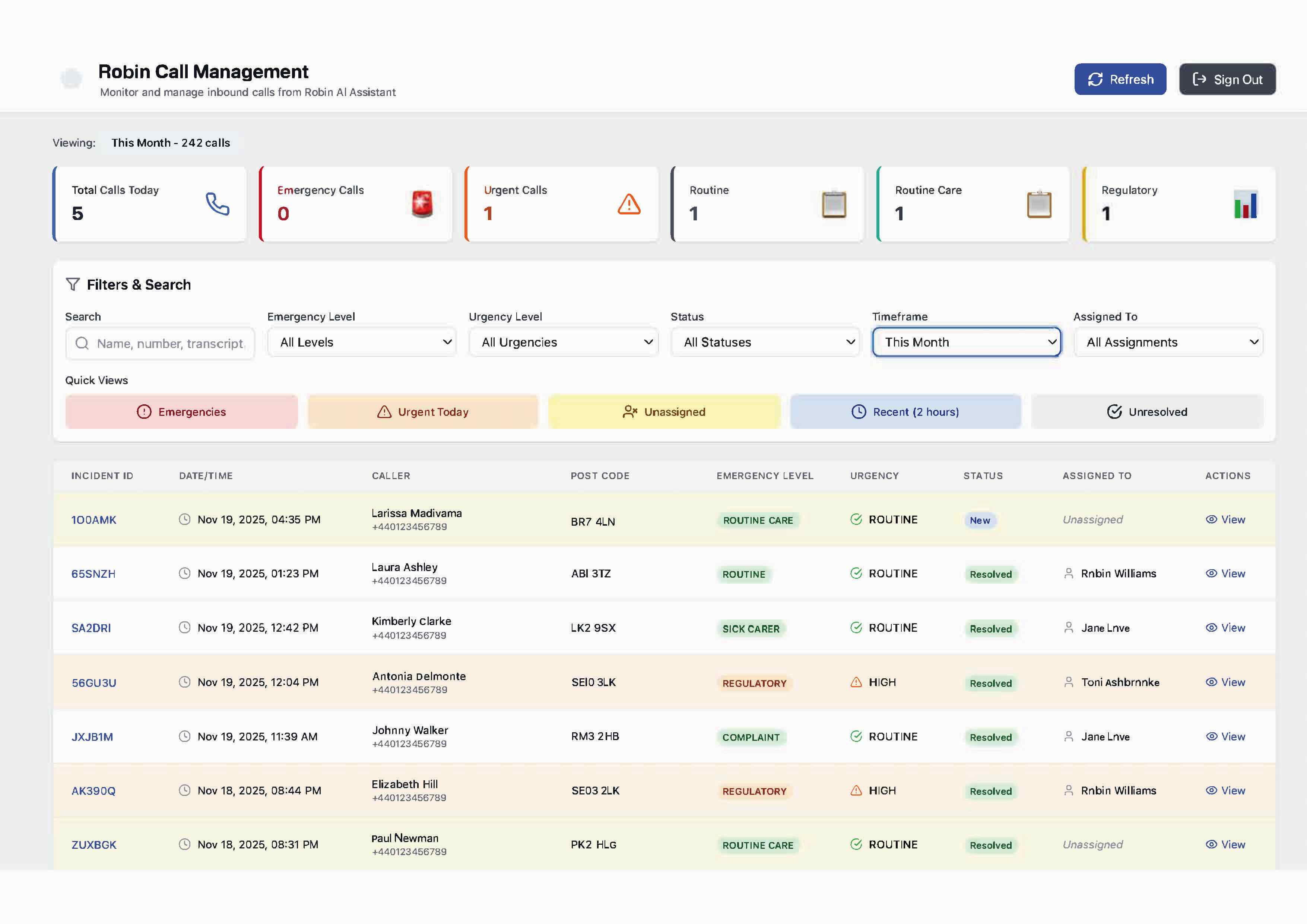Click the Recent (2 hours) quick view
Screen dimensions: 1307x924
(x=904, y=411)
